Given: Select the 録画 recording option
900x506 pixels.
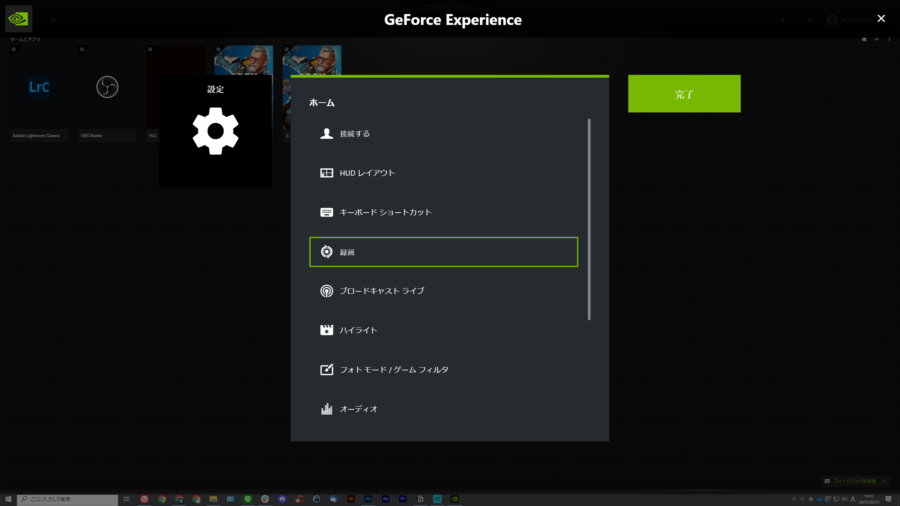Looking at the screenshot, I should click(x=443, y=252).
